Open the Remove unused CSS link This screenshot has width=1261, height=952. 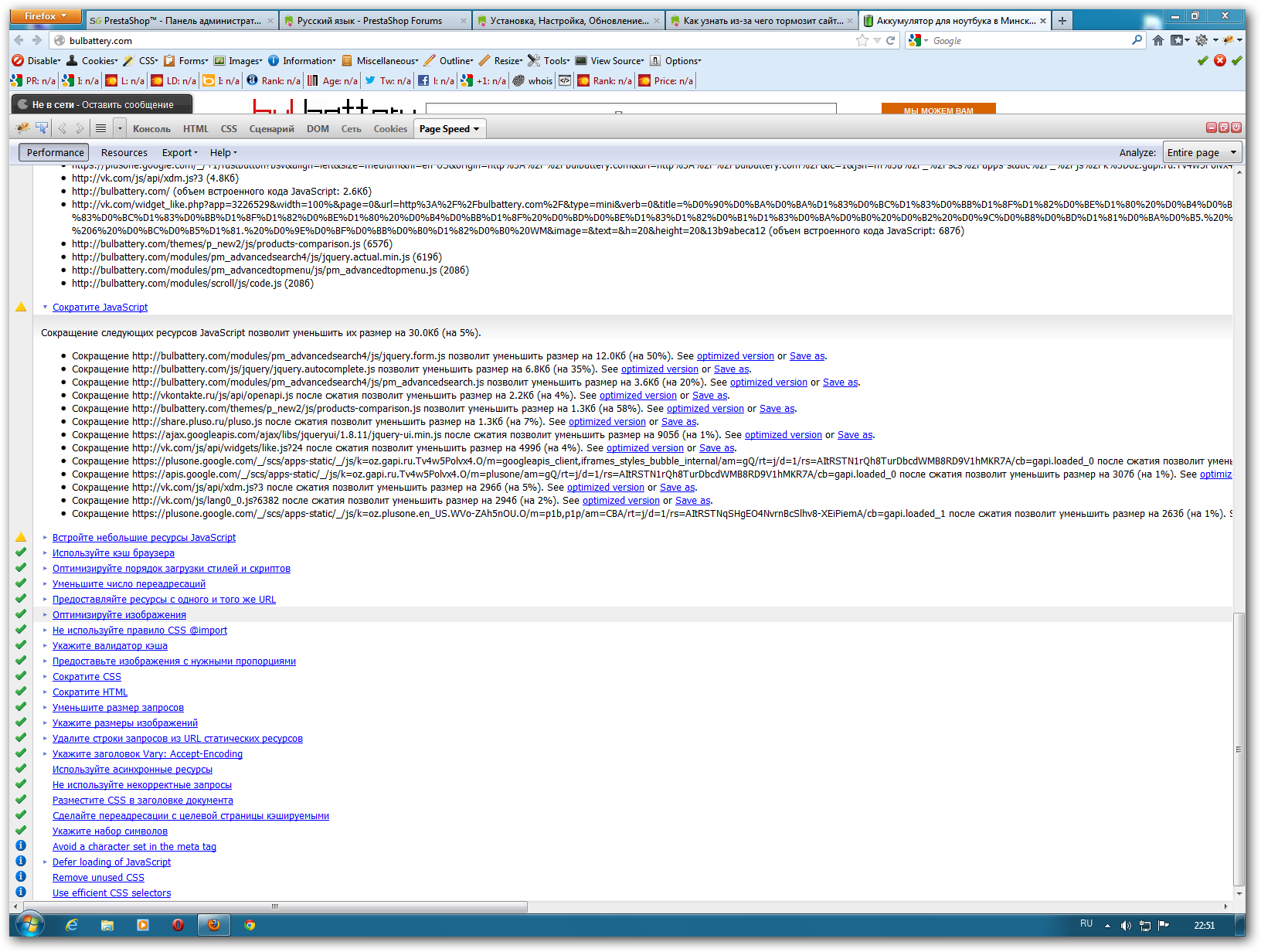coord(98,877)
